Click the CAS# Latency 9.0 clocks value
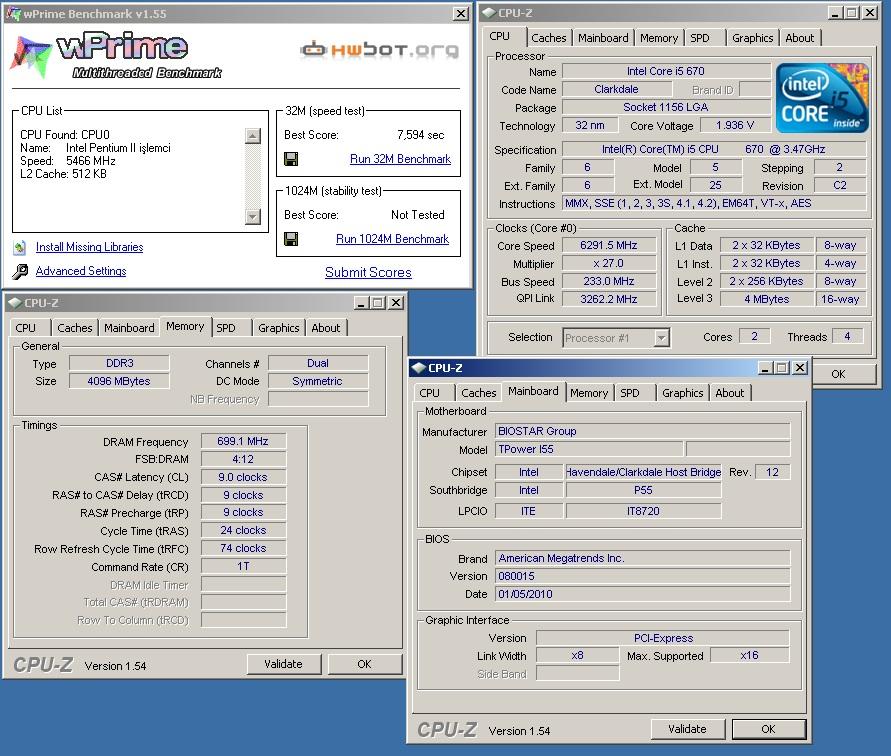The height and width of the screenshot is (756, 891). (x=243, y=477)
